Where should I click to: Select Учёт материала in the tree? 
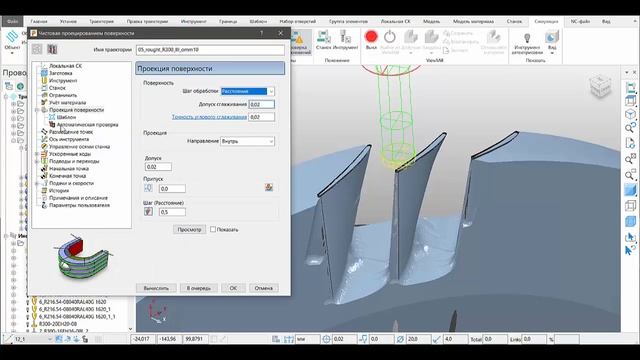67,102
